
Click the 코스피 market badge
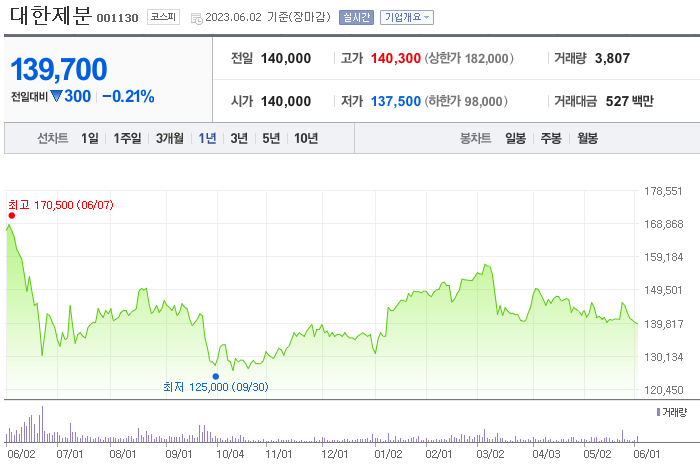[x=163, y=17]
